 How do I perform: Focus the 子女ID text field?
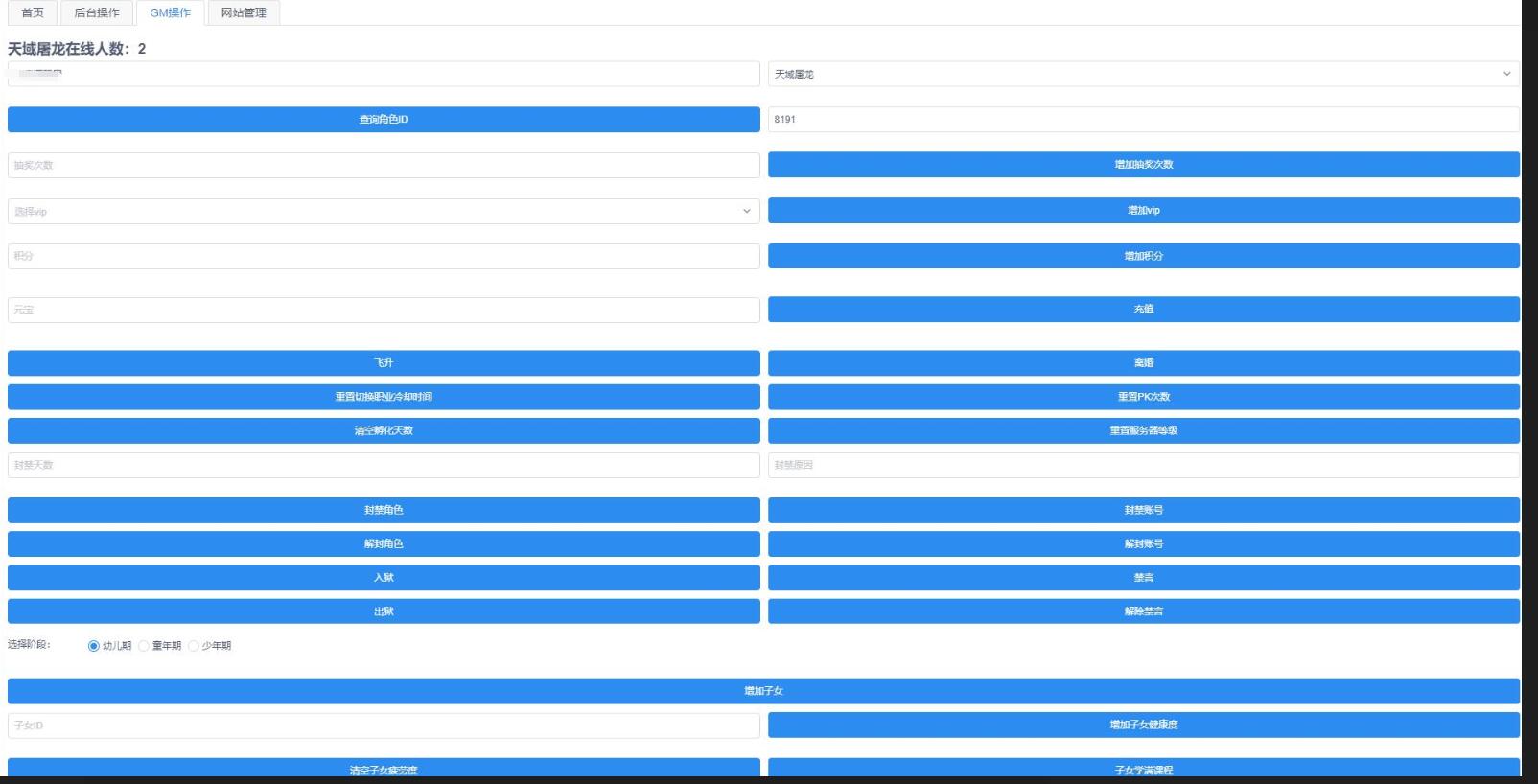[x=384, y=726]
